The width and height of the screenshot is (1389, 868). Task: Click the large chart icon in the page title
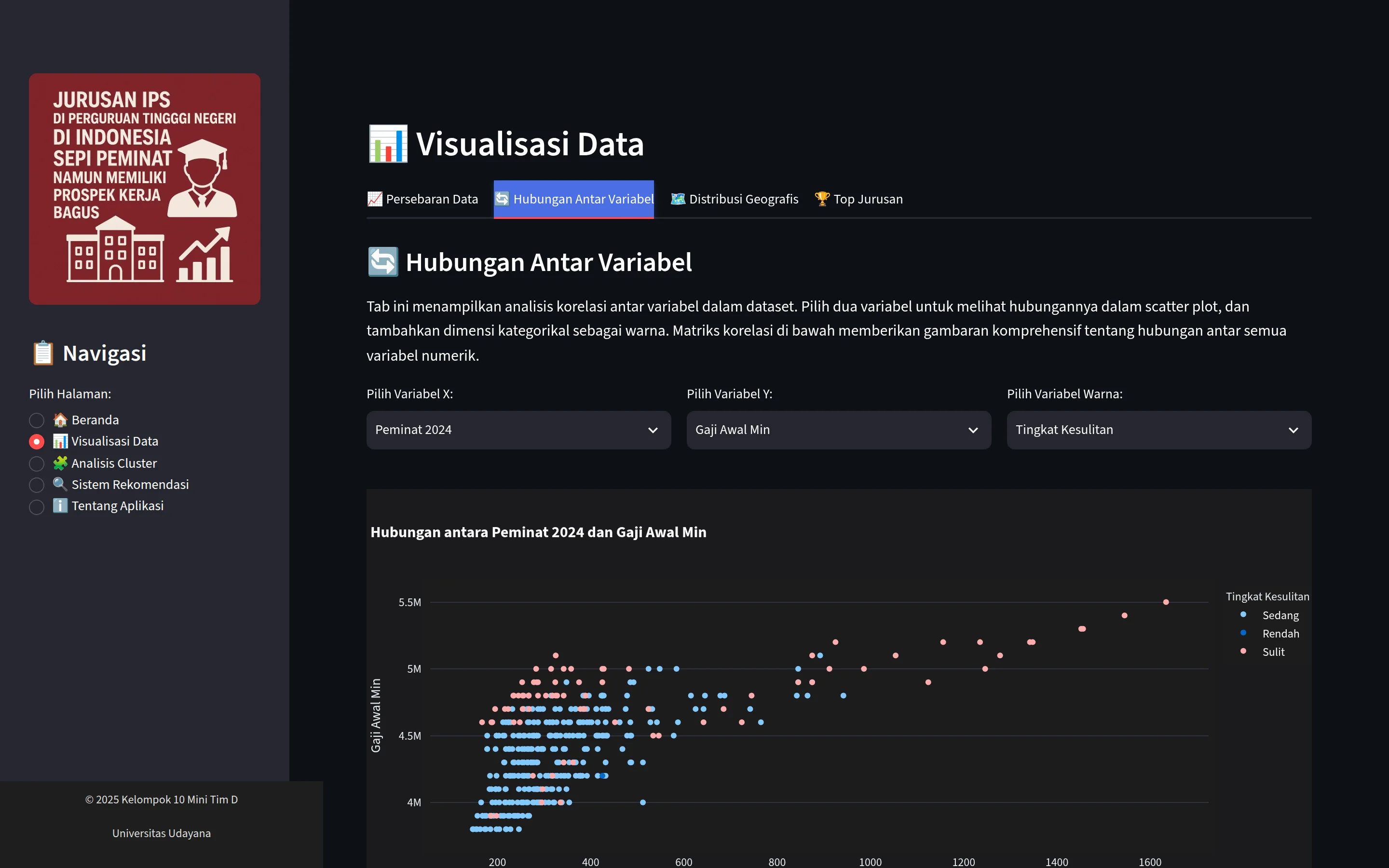coord(388,144)
